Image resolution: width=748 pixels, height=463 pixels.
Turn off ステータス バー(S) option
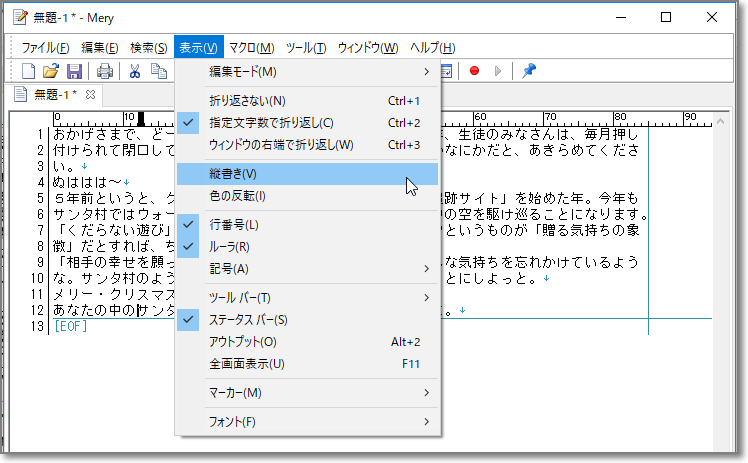(x=247, y=320)
